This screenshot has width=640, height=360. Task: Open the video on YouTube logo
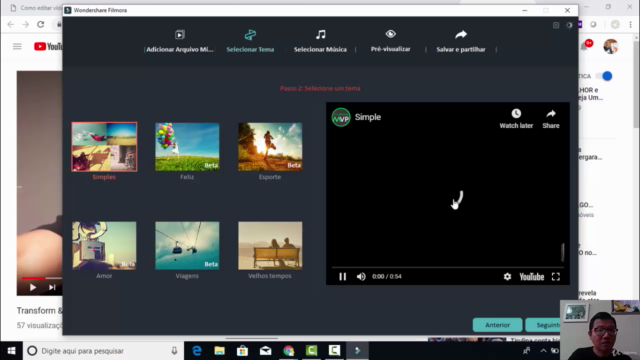pyautogui.click(x=531, y=277)
